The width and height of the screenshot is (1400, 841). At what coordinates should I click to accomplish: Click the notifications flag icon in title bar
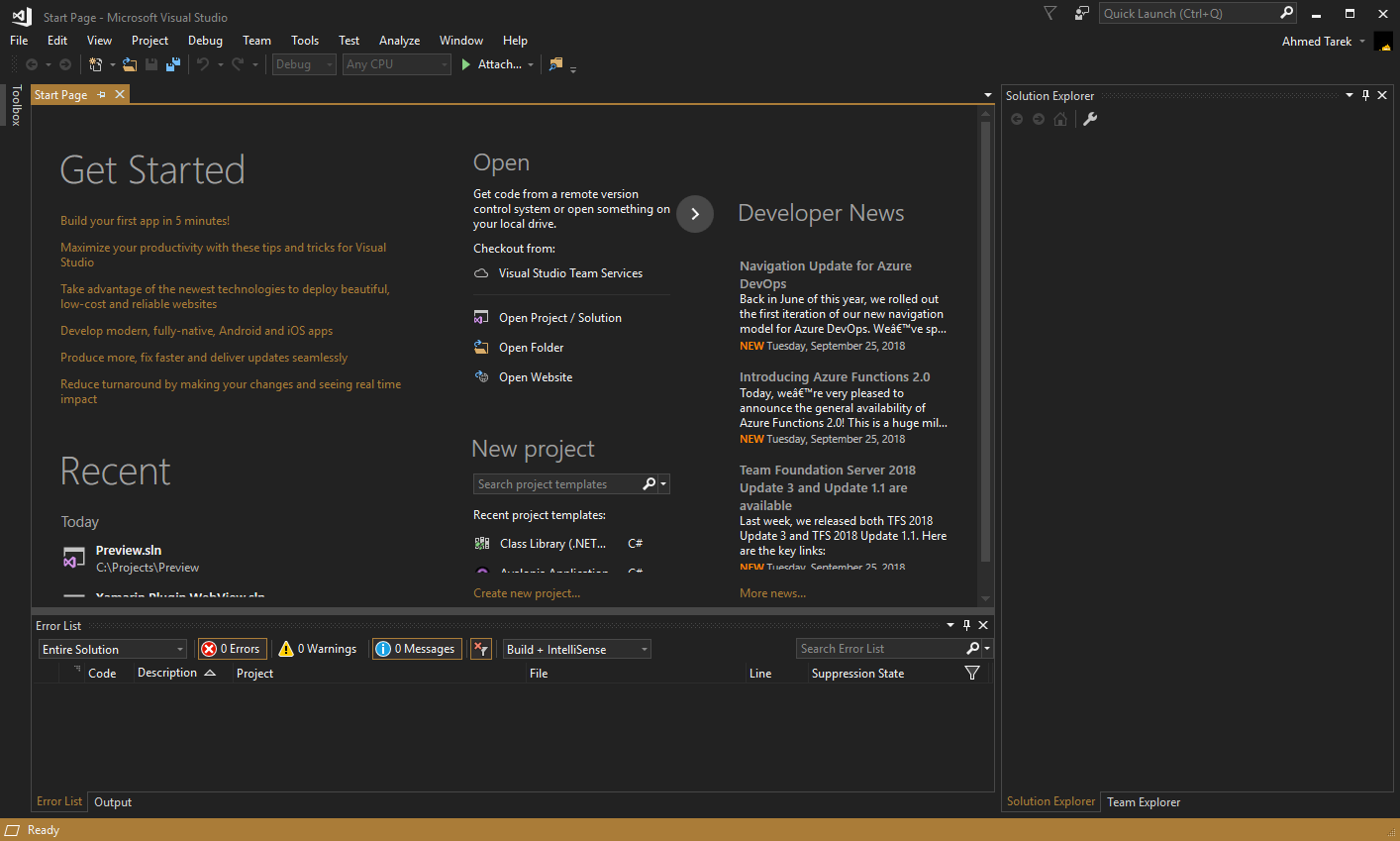tap(1050, 13)
